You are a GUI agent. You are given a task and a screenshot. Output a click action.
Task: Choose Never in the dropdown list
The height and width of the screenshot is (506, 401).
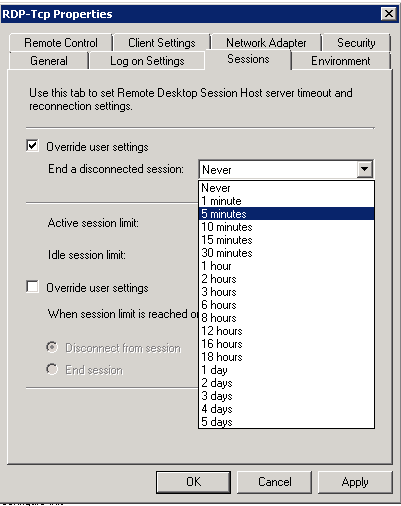tap(286, 188)
